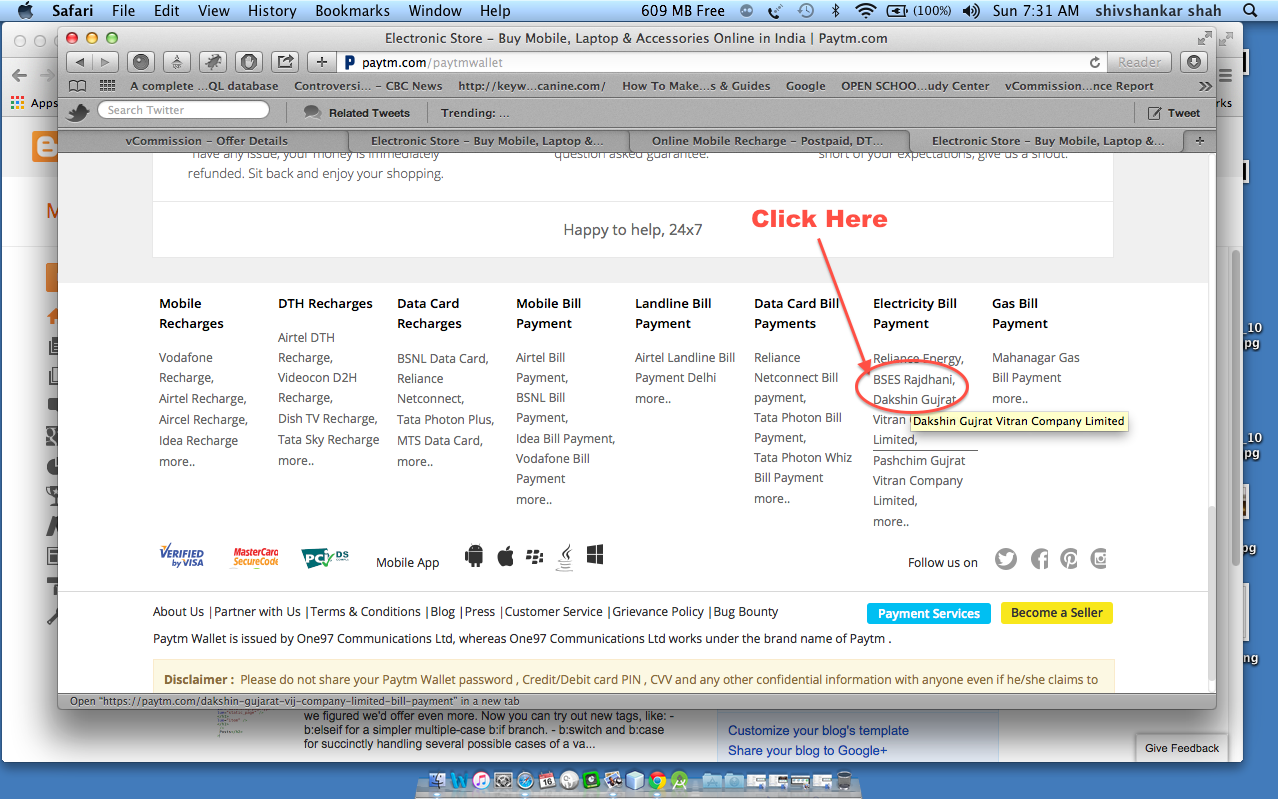Viewport: 1278px width, 799px height.
Task: Click the Share button in Safari toolbar
Action: pyautogui.click(x=285, y=62)
